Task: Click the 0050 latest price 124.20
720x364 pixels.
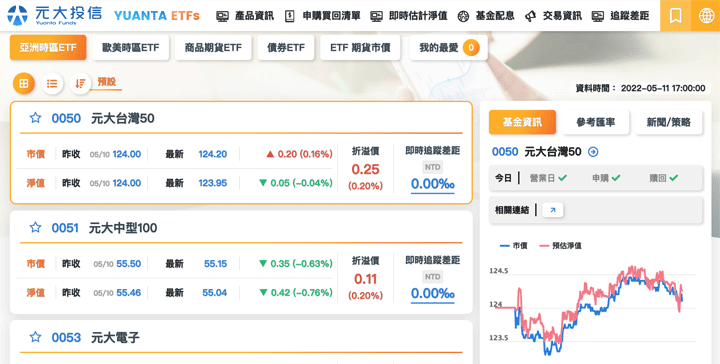Action: [213, 154]
